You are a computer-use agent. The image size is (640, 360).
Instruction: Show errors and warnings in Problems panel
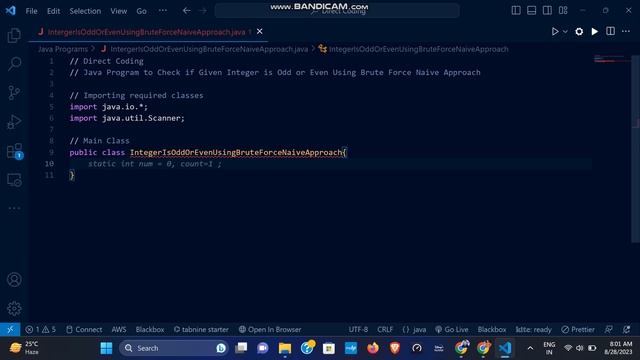[40, 329]
